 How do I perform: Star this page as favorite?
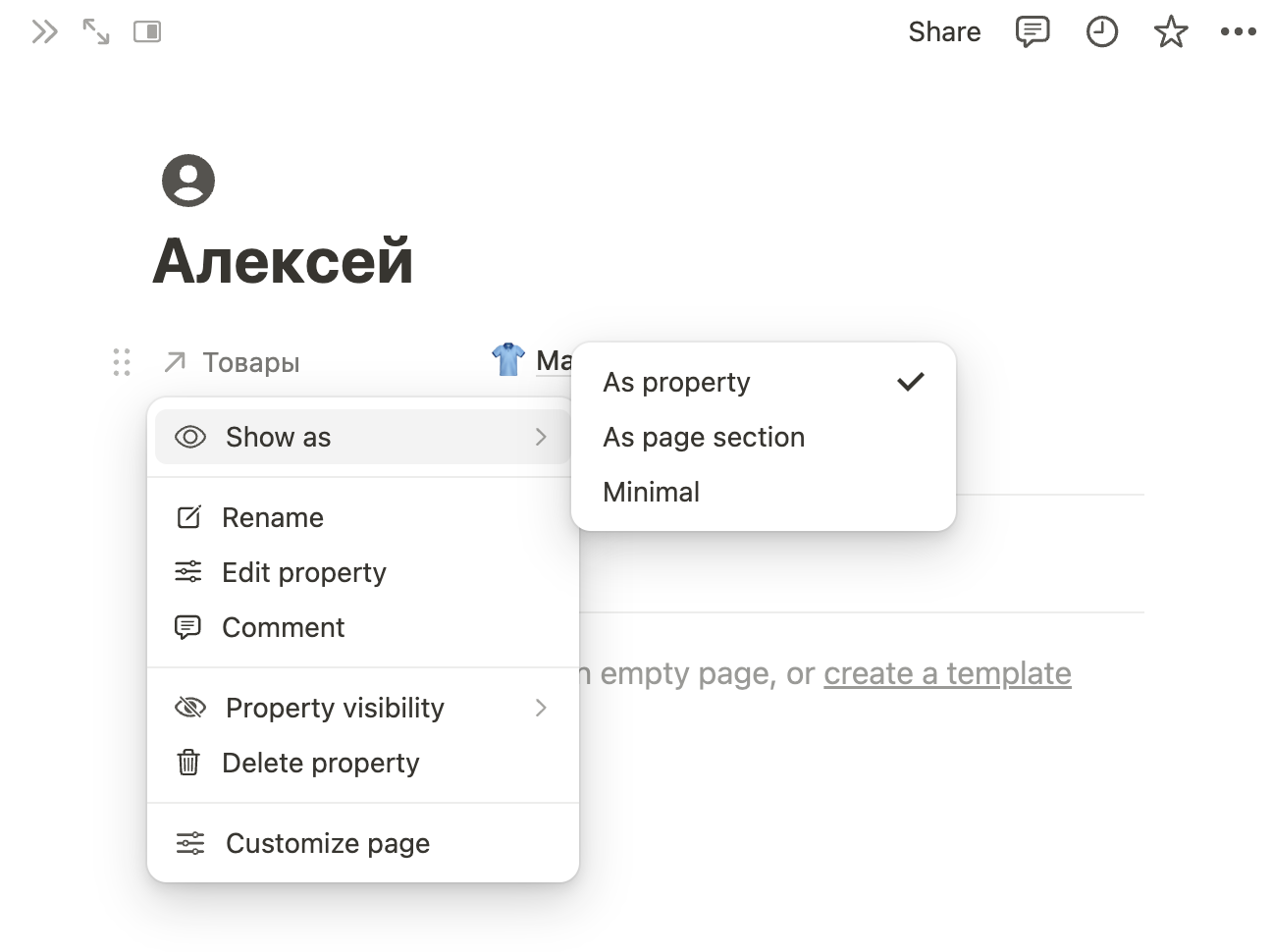pos(1170,32)
